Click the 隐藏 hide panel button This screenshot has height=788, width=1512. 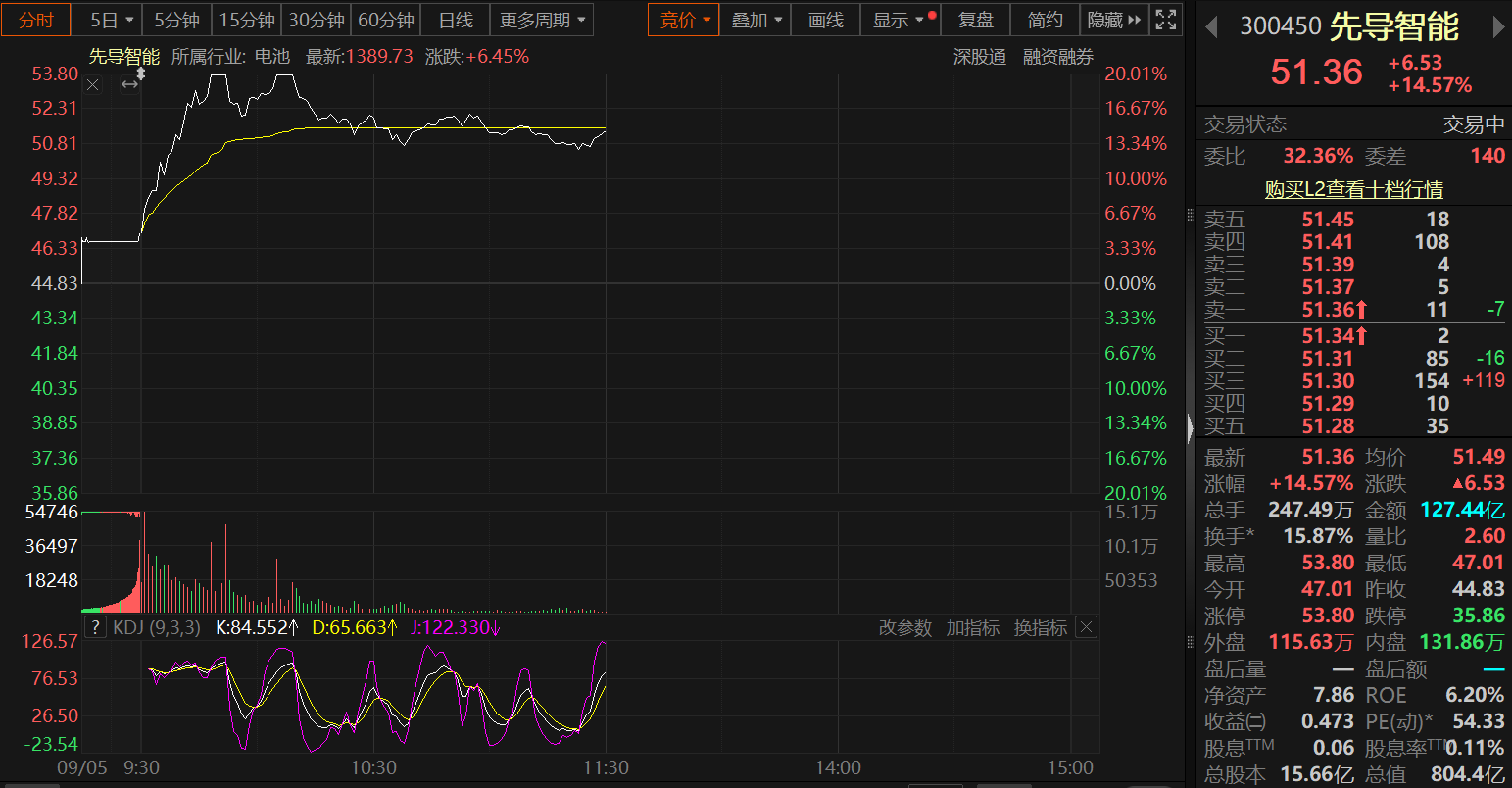1114,20
